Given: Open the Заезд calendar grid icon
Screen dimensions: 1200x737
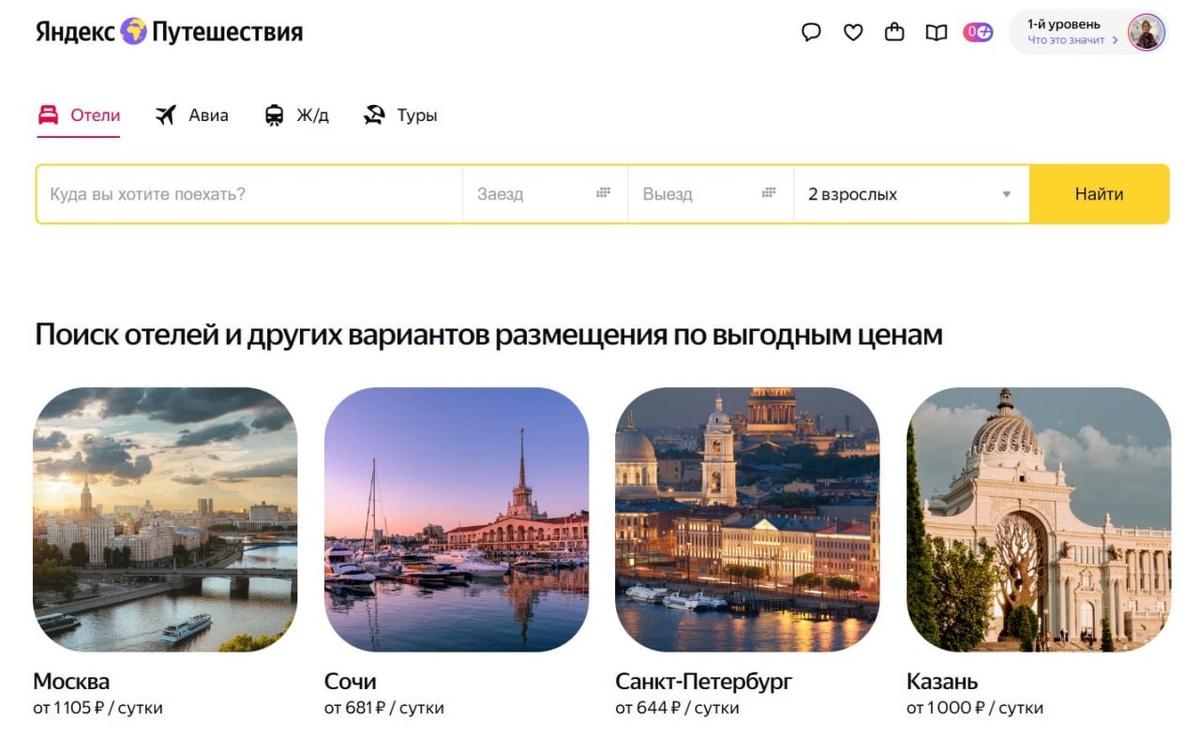Looking at the screenshot, I should 603,193.
